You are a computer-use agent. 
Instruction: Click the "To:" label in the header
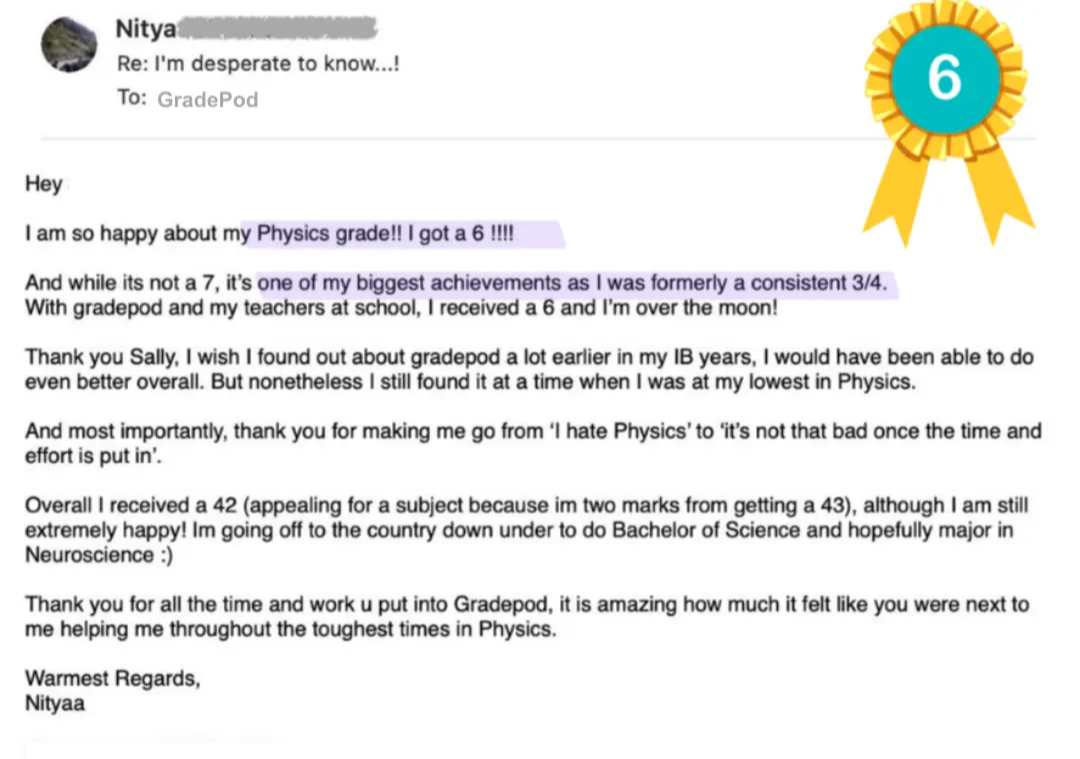tap(132, 98)
